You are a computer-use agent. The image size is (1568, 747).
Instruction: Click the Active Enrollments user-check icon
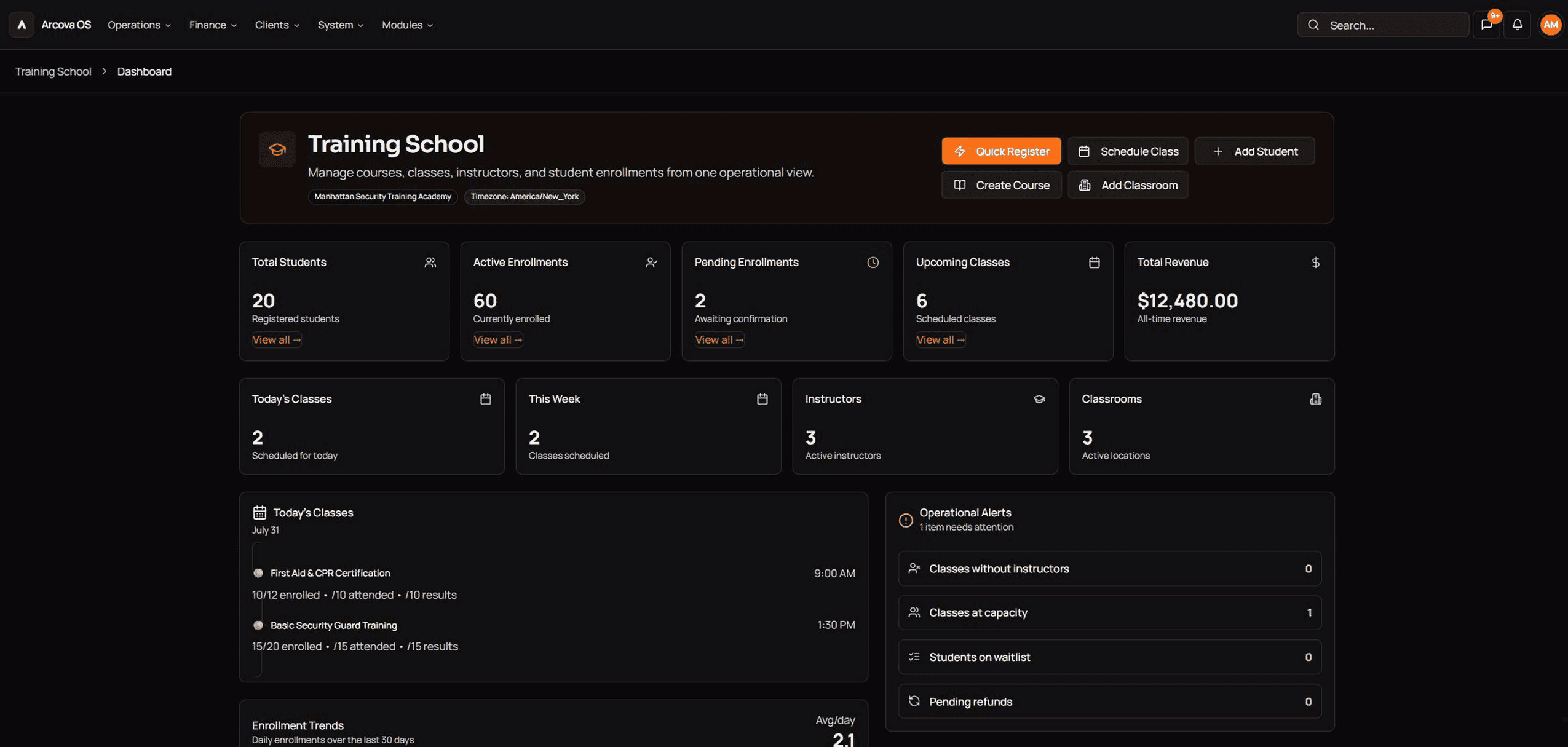(652, 263)
